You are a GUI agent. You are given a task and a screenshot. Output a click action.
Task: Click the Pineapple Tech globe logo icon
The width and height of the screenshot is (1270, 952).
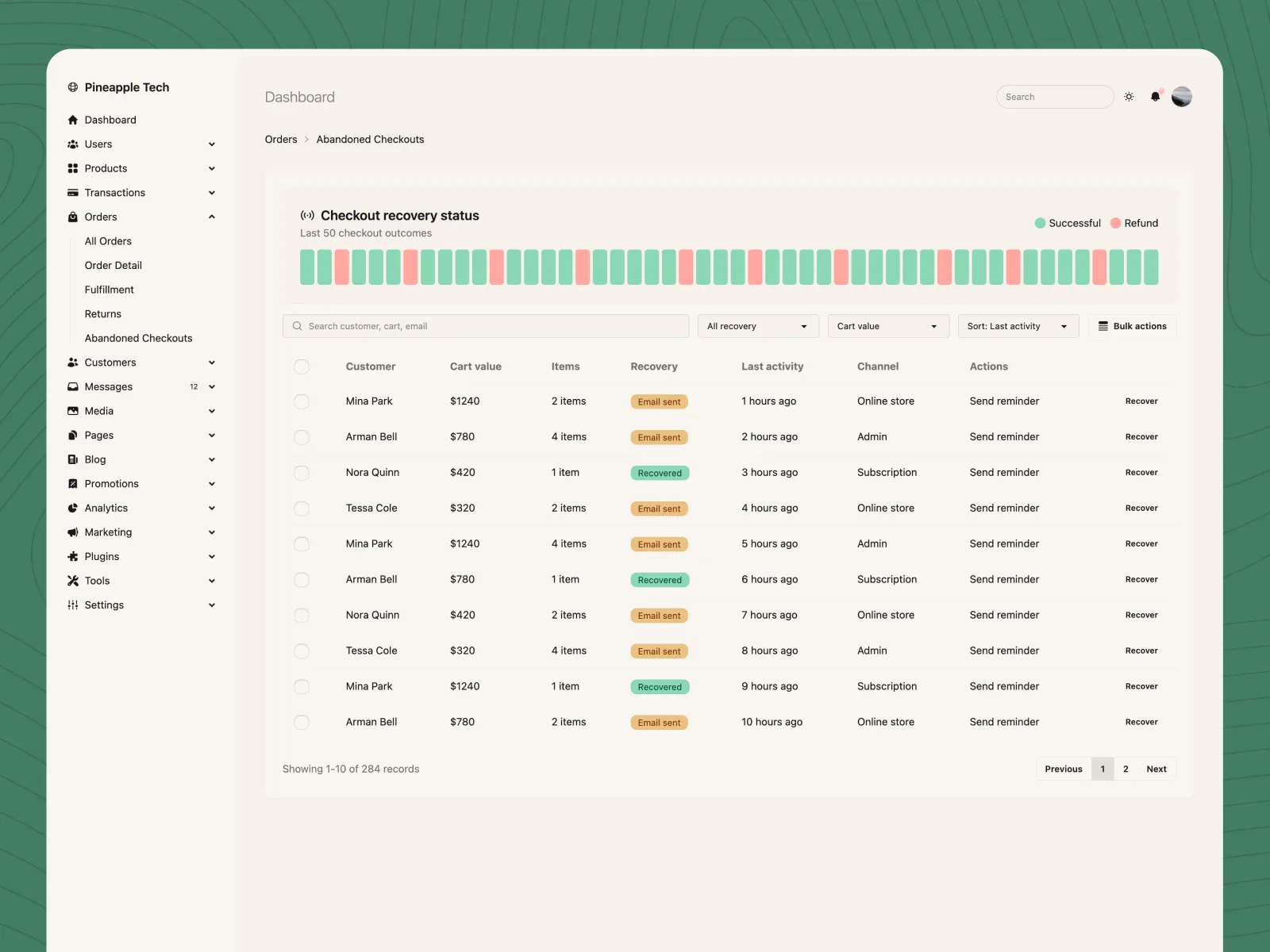tap(73, 87)
